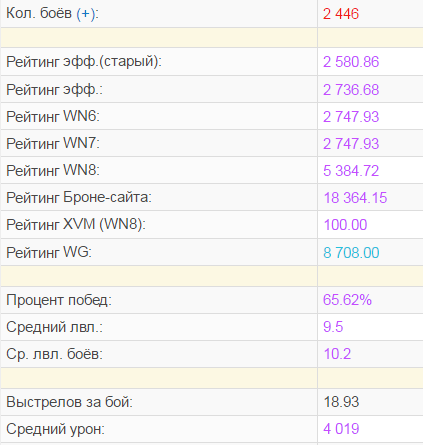The height and width of the screenshot is (445, 423).
Task: Select the XVM value 100.00
Action: tap(345, 225)
